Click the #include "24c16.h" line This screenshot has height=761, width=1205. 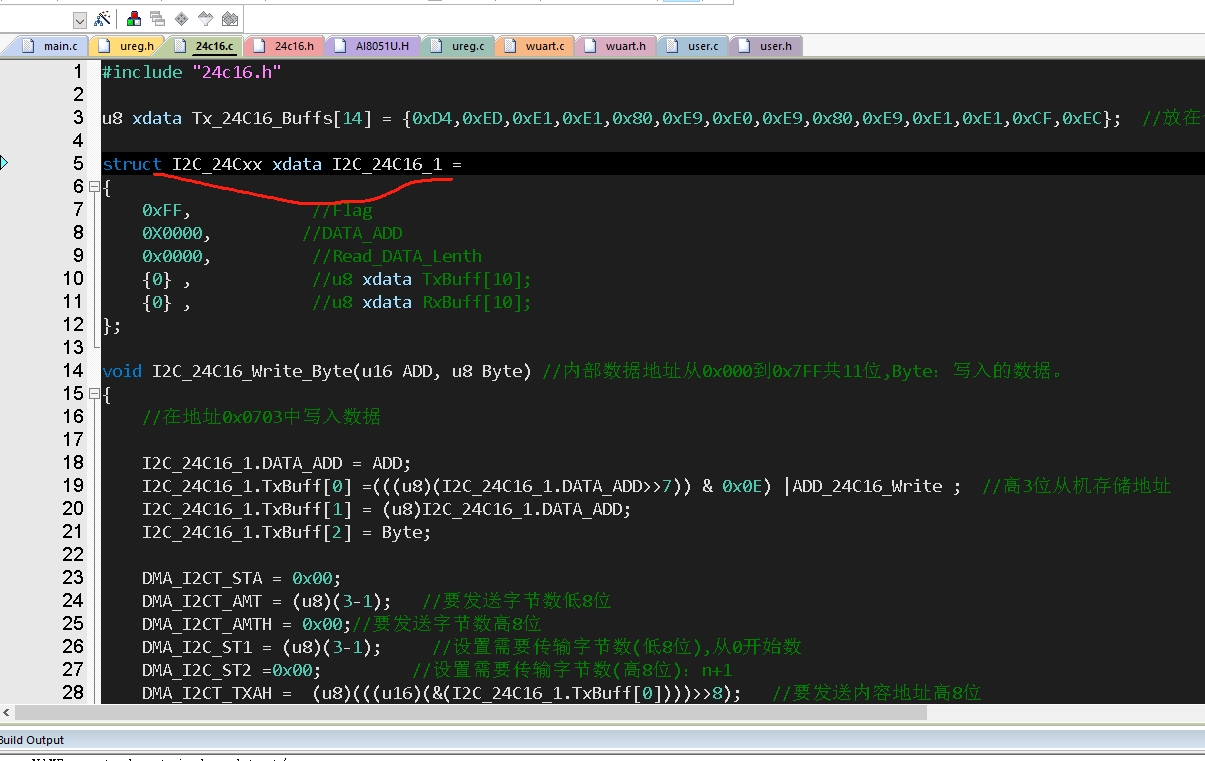click(x=192, y=72)
